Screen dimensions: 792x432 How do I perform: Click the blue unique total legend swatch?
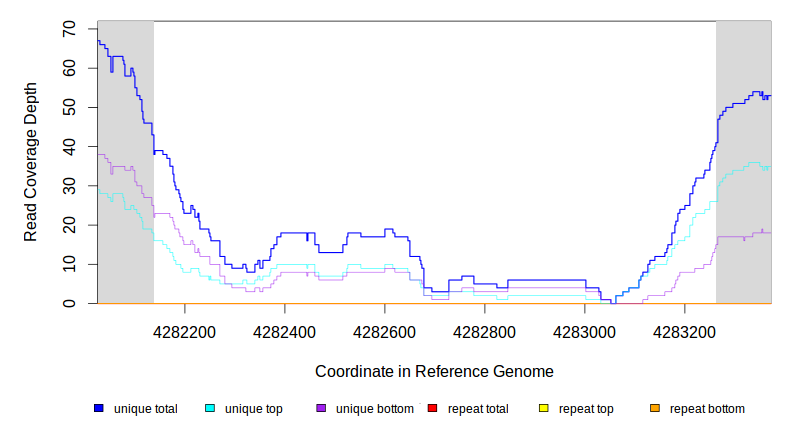(99, 408)
